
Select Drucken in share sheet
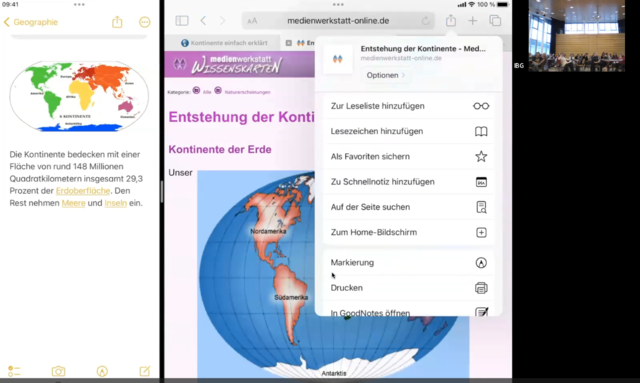(408, 288)
